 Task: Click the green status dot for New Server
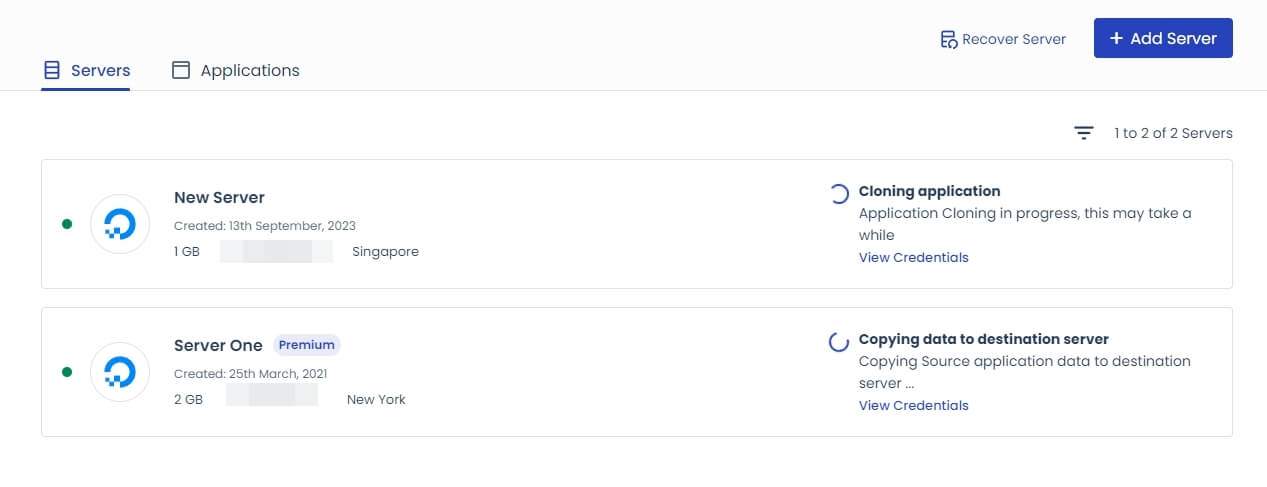point(67,224)
